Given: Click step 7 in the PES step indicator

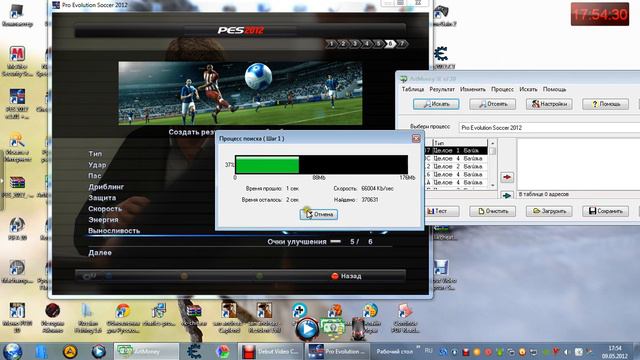Looking at the screenshot, I should (402, 44).
